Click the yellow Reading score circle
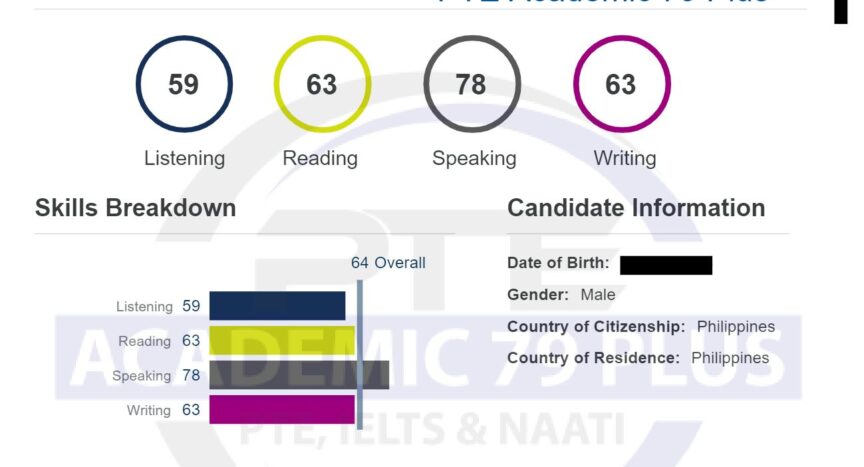This screenshot has height=467, width=864. point(322,84)
